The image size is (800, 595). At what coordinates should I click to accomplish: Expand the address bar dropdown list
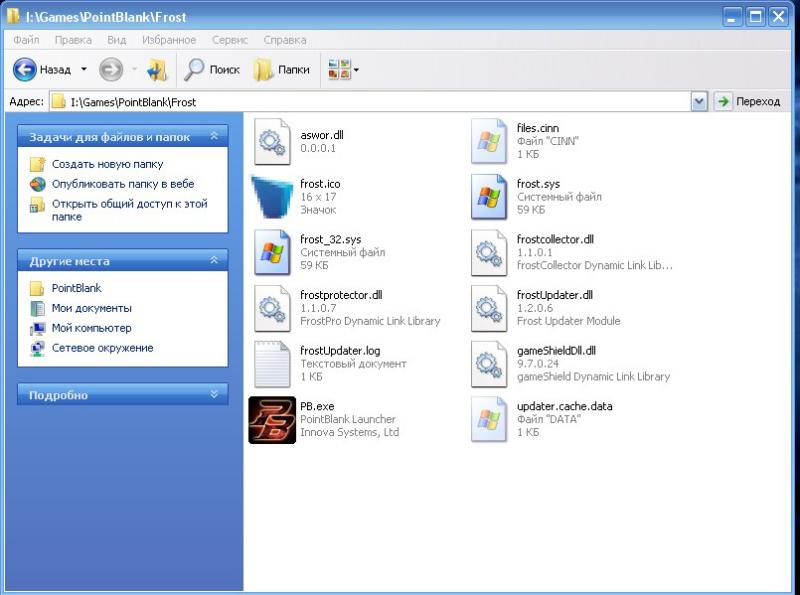699,102
